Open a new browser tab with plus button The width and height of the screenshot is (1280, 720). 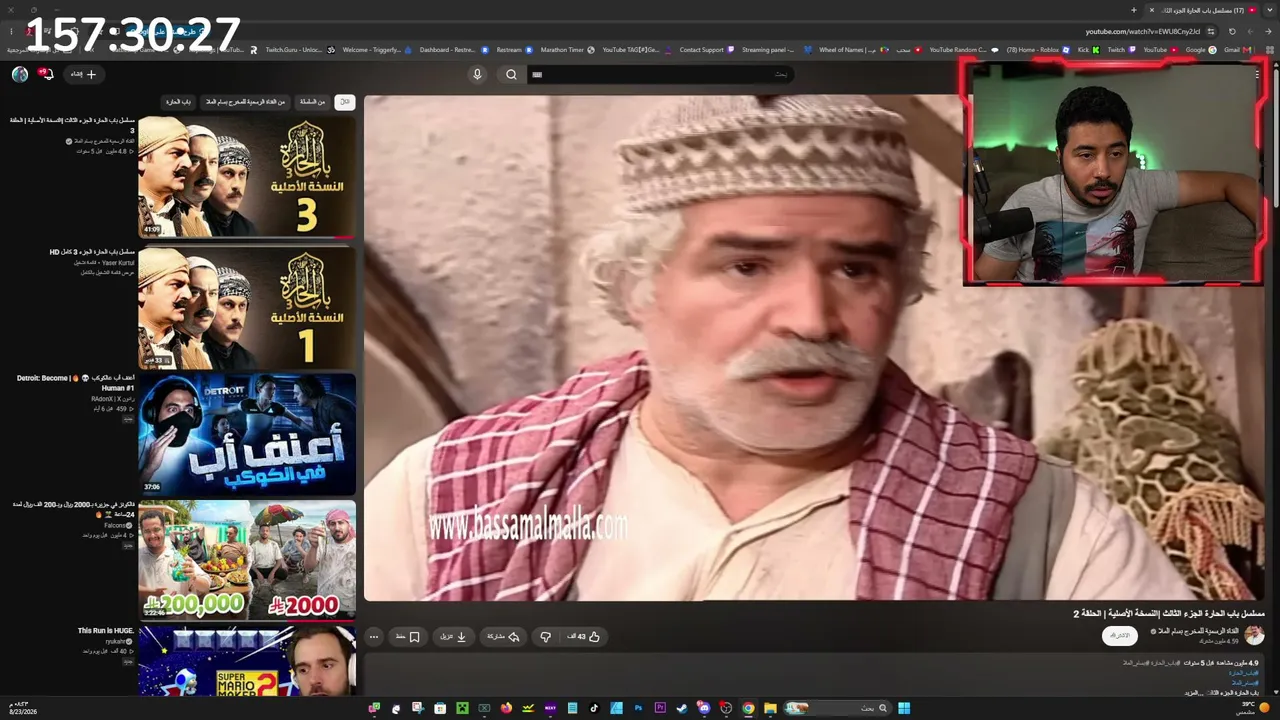pyautogui.click(x=1134, y=10)
